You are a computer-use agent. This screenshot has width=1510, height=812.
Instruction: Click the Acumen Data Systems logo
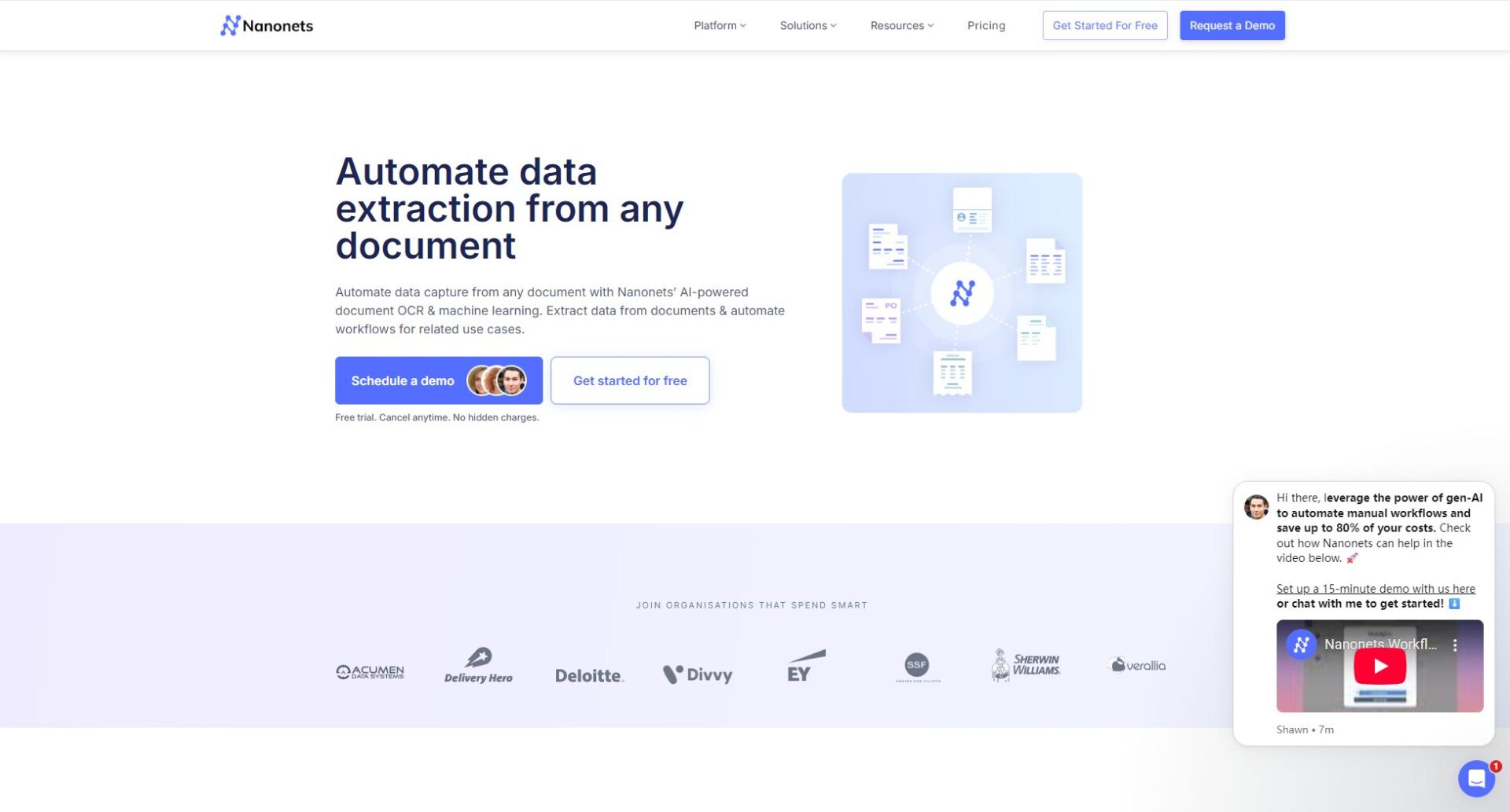370,672
